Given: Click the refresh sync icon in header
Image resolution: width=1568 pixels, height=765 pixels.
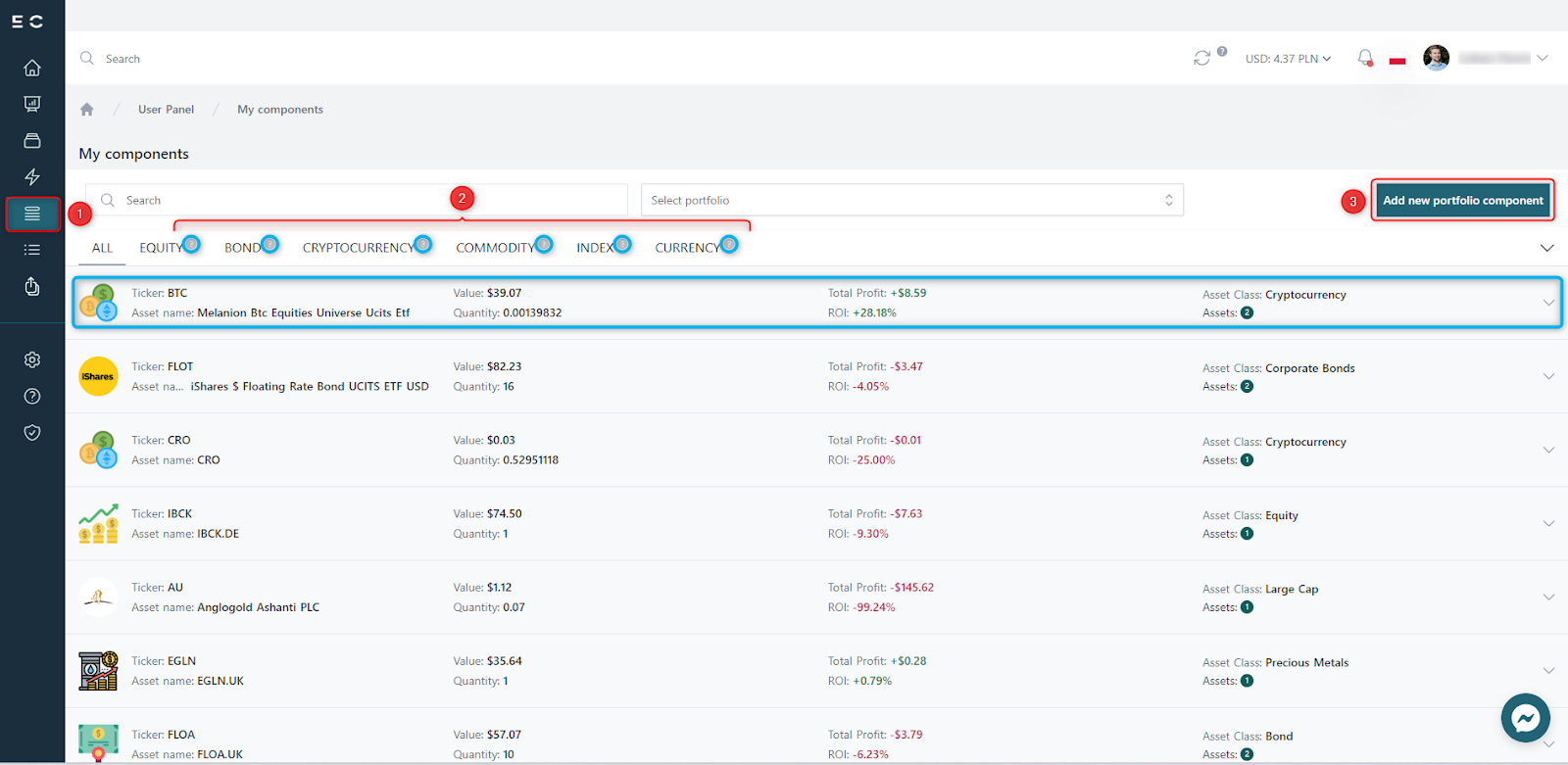Looking at the screenshot, I should click(x=1201, y=59).
